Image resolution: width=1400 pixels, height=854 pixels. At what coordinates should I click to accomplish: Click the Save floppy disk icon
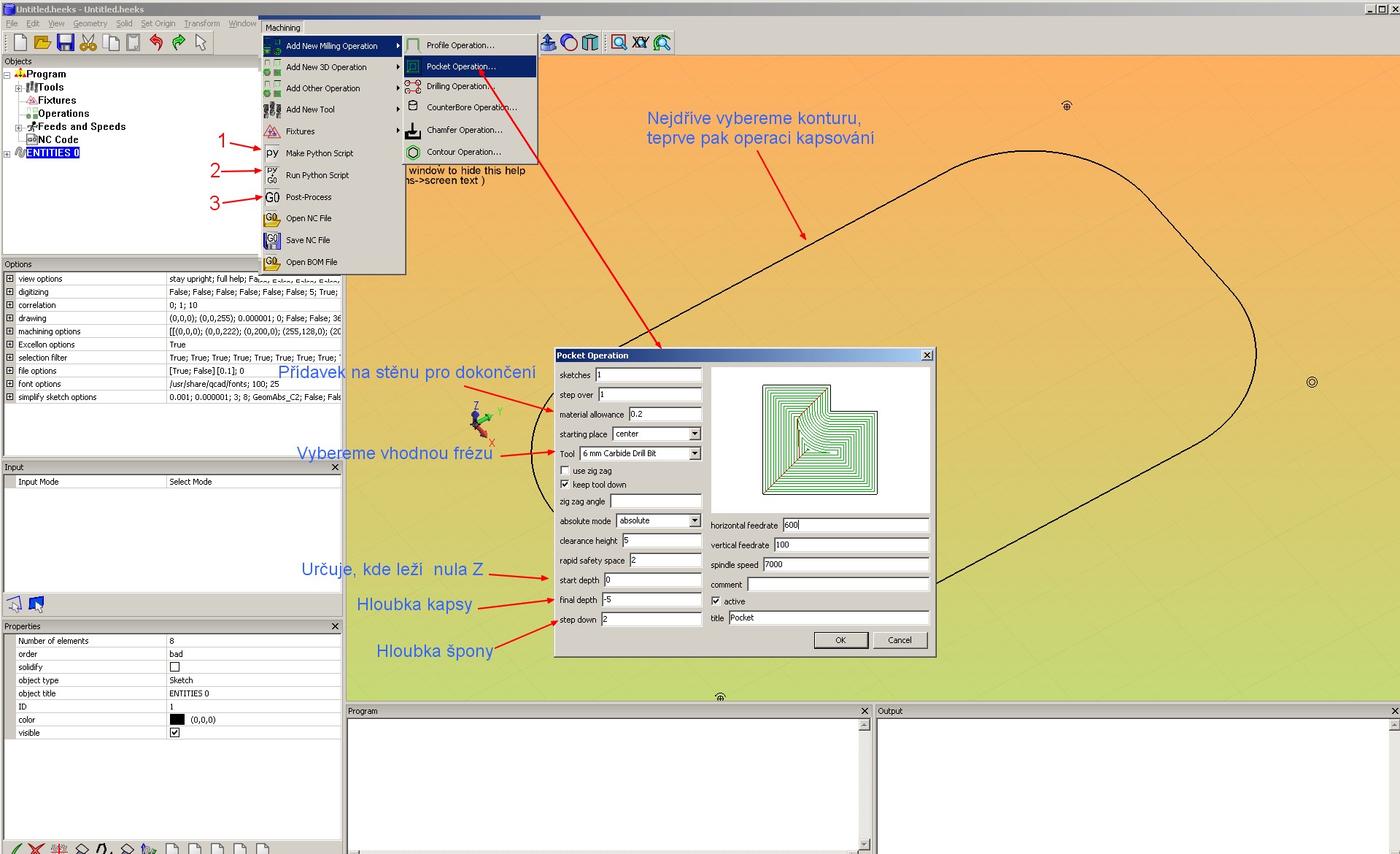[66, 43]
